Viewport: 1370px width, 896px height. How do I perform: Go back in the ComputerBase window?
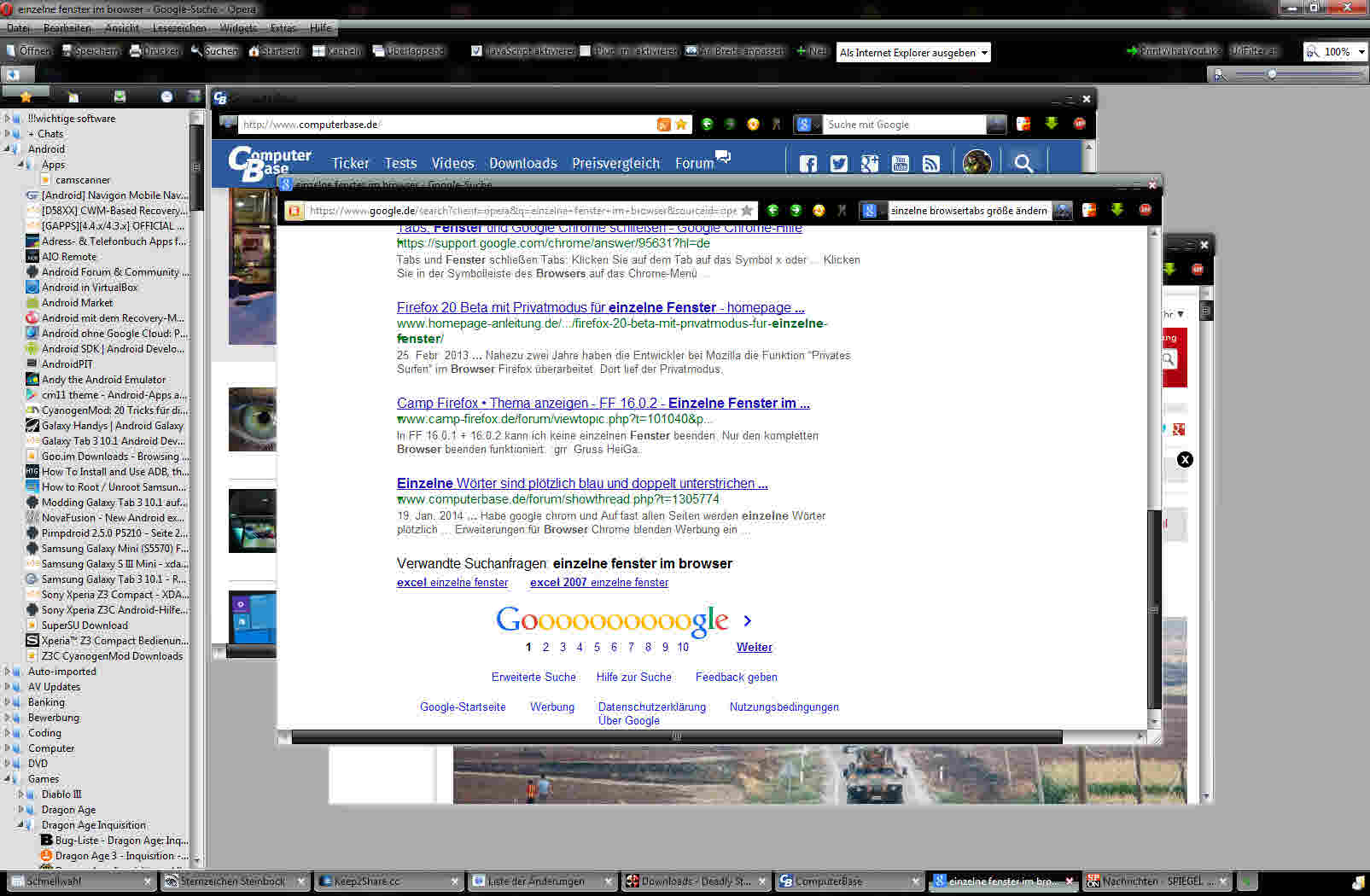[x=707, y=125]
